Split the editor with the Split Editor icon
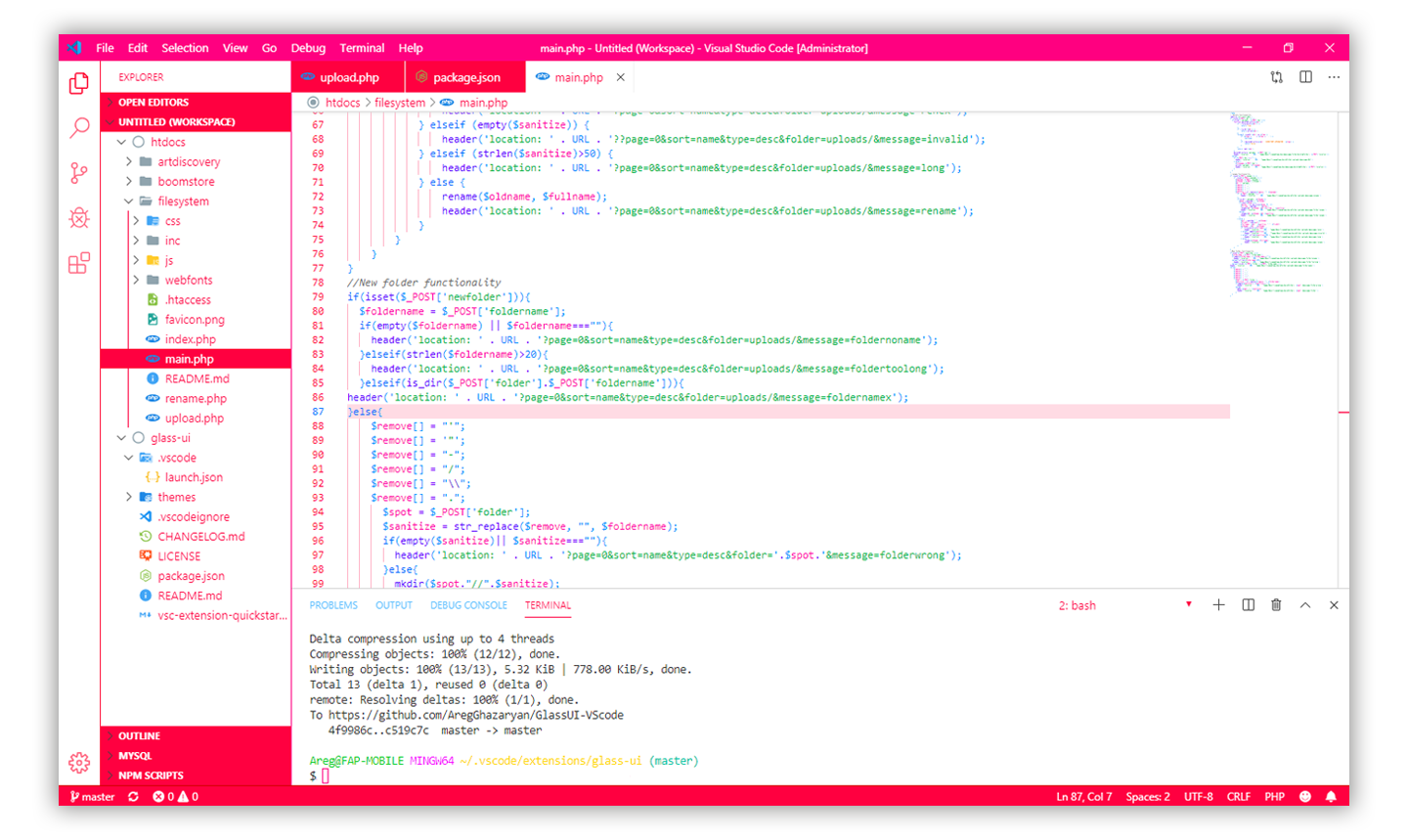The image size is (1408, 840). pyautogui.click(x=1307, y=76)
